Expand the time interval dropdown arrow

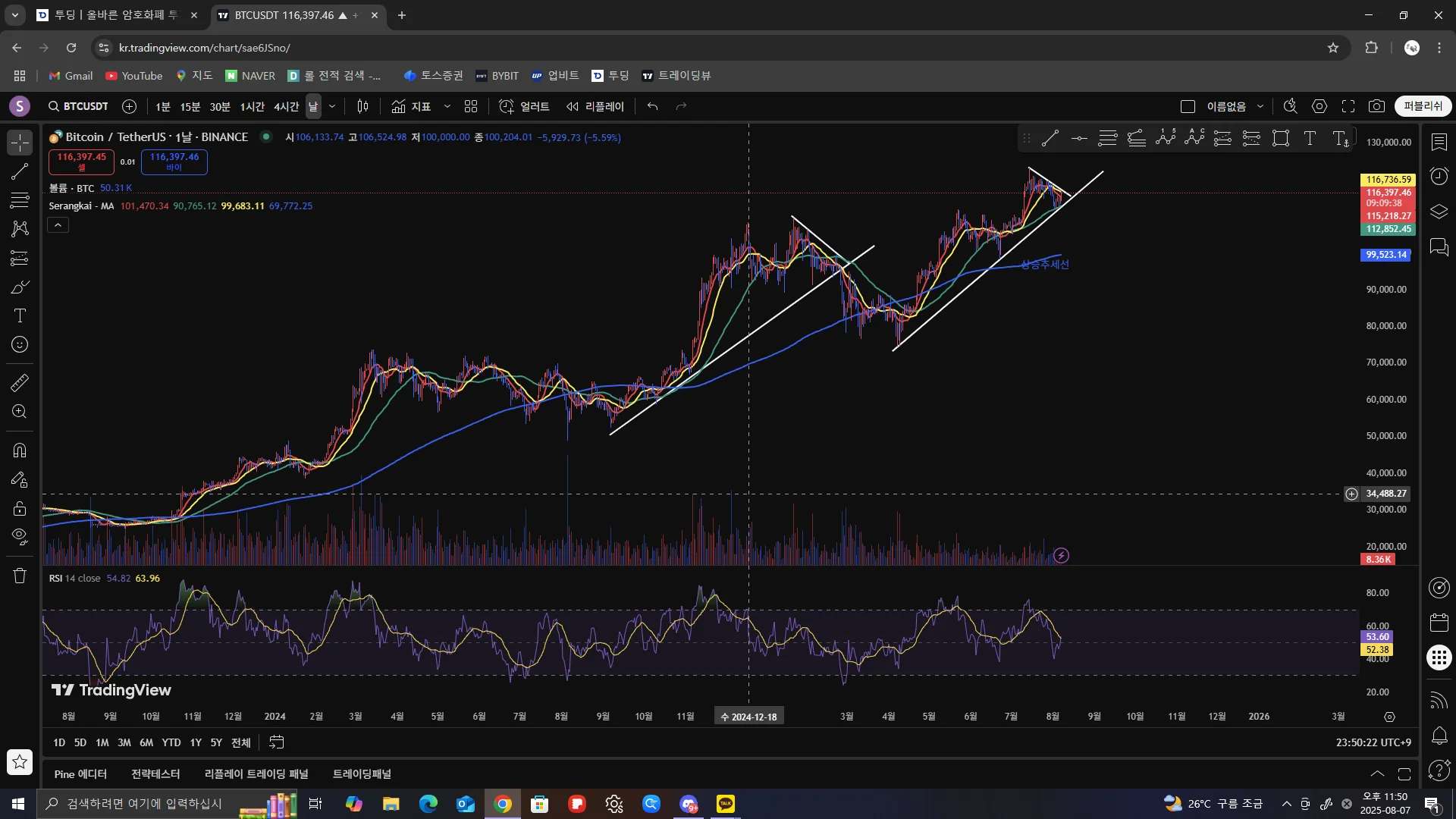(x=332, y=107)
